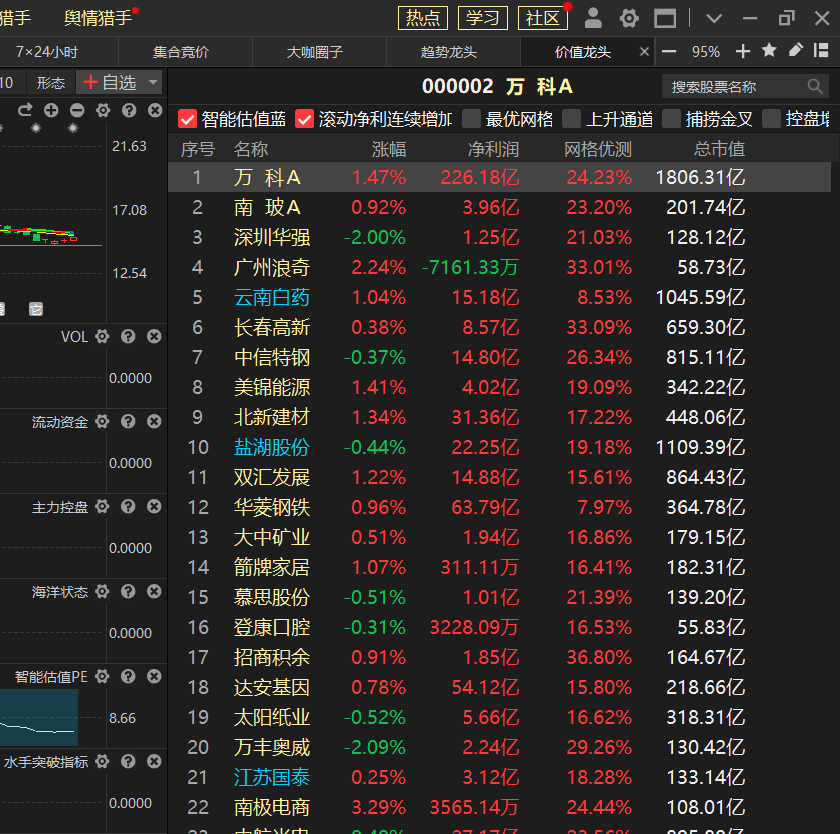Viewport: 840px width, 834px height.
Task: Expand the title bar chevron menu
Action: [714, 18]
